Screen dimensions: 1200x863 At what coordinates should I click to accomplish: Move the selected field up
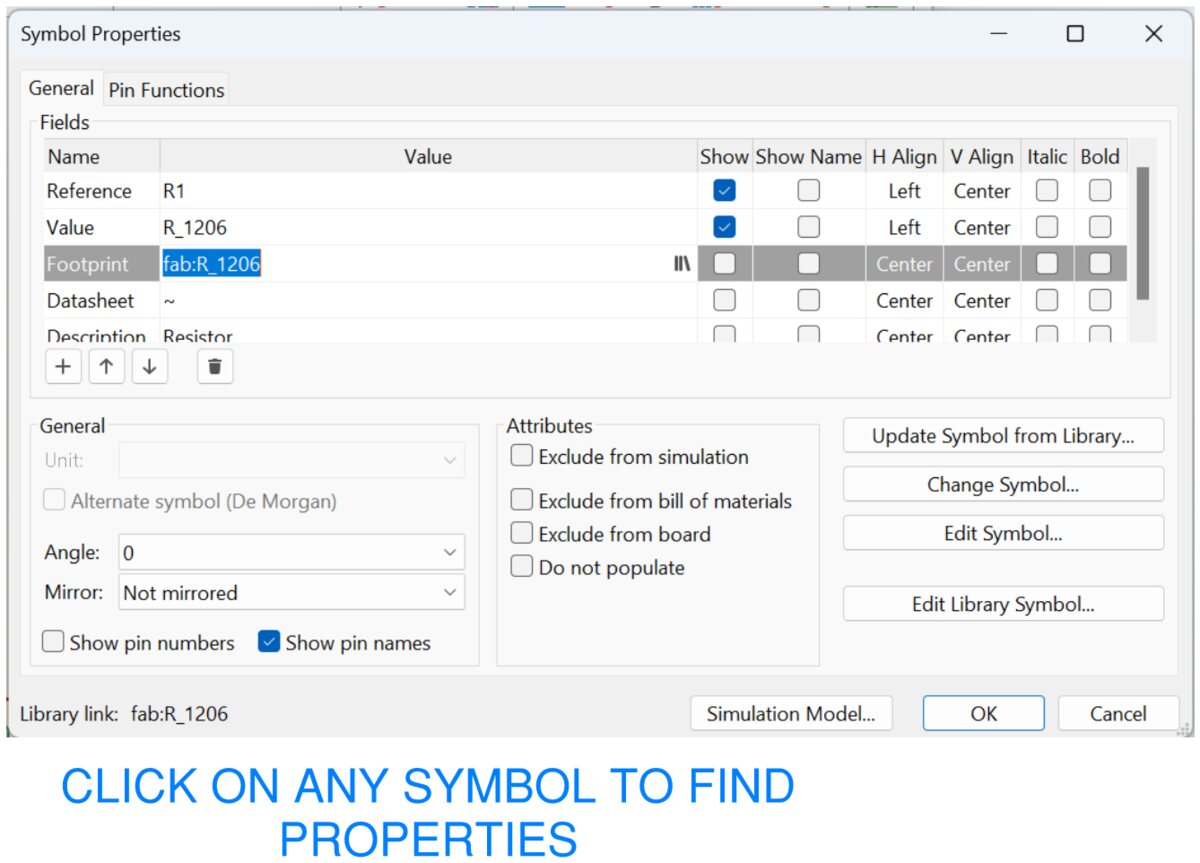(x=105, y=366)
